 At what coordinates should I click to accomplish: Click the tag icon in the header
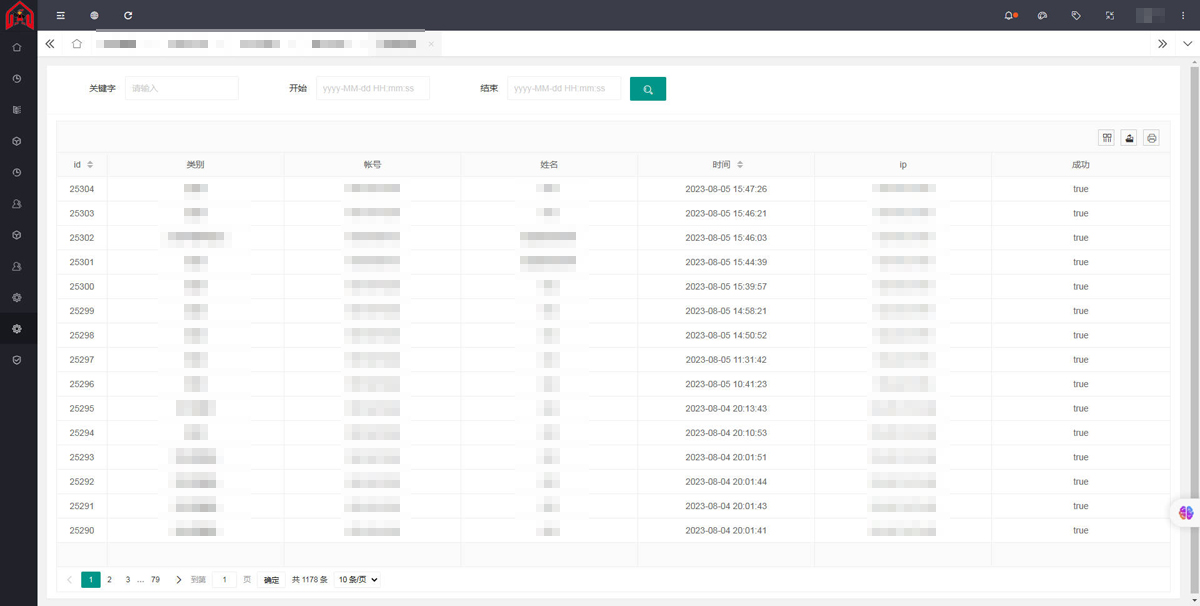click(x=1076, y=16)
